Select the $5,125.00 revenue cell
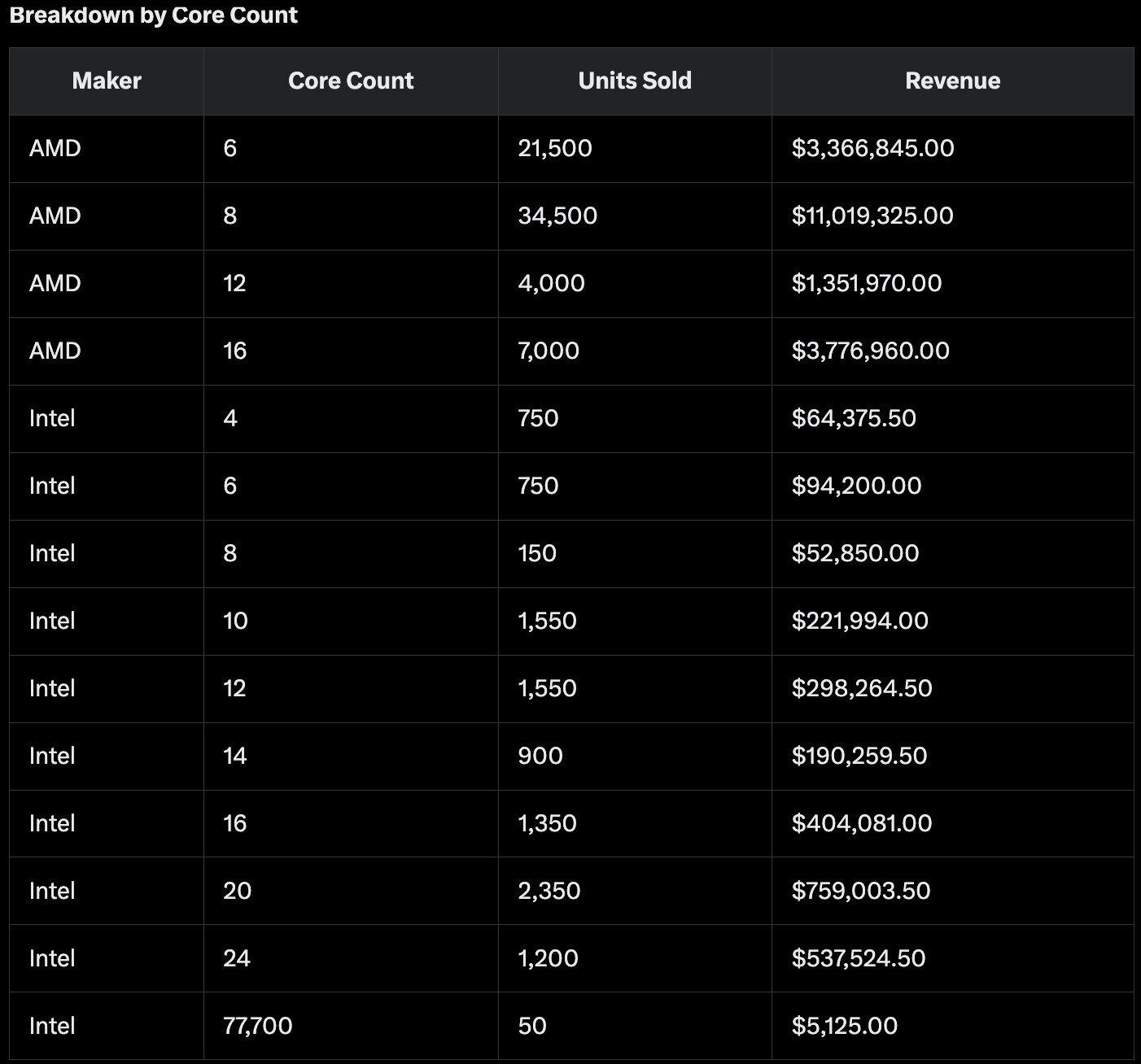1141x1064 pixels. (x=845, y=1026)
